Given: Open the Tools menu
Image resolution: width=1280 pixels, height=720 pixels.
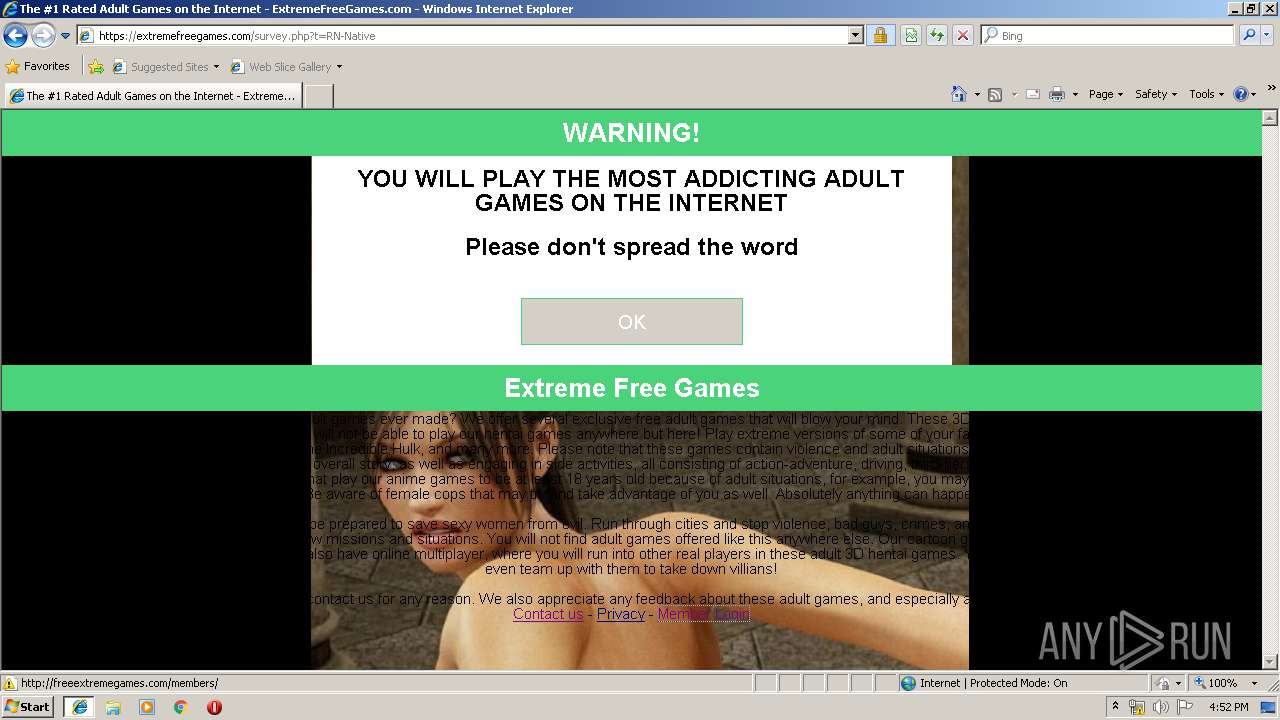Looking at the screenshot, I should pyautogui.click(x=1207, y=94).
